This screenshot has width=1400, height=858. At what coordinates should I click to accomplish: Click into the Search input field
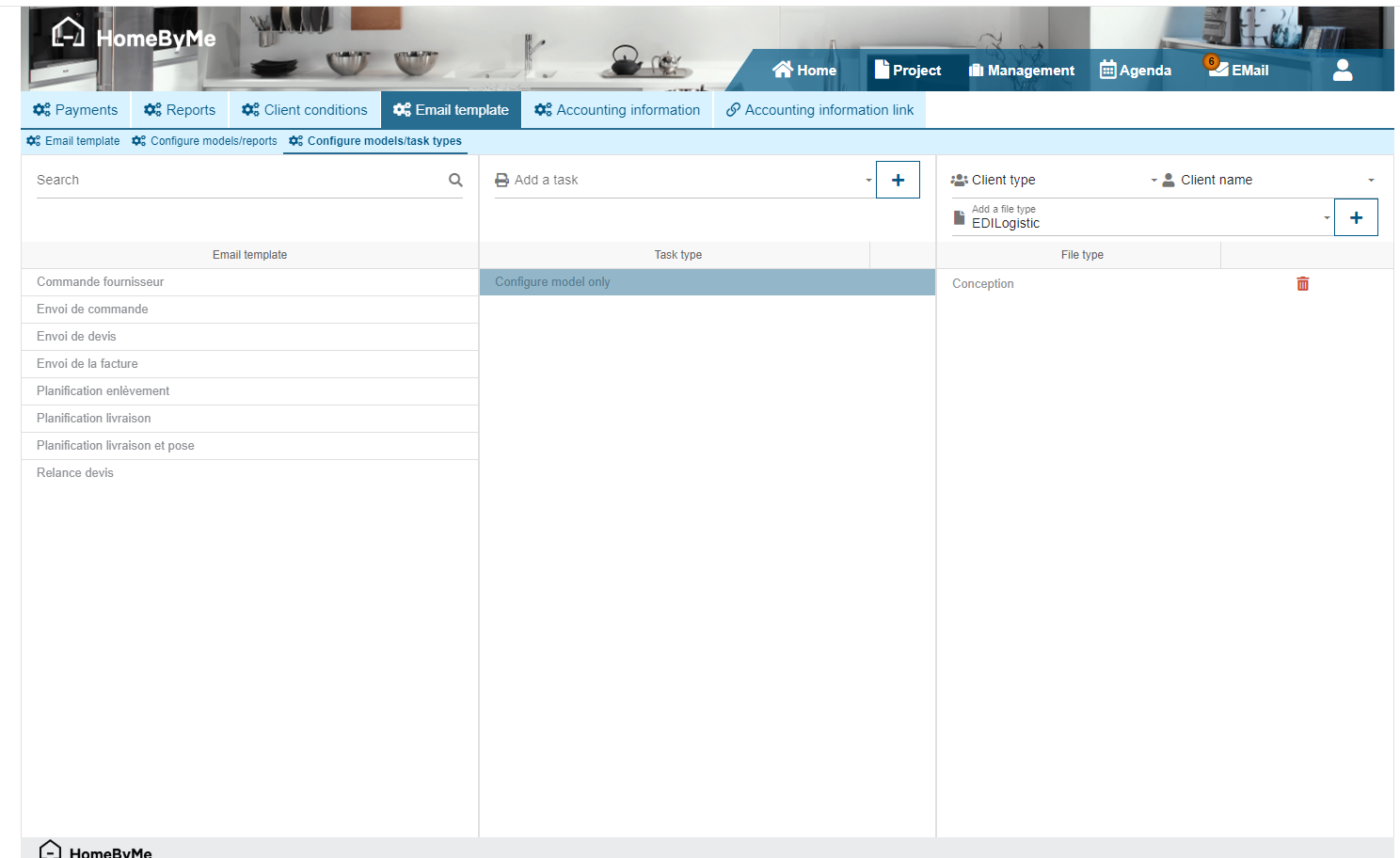click(235, 180)
